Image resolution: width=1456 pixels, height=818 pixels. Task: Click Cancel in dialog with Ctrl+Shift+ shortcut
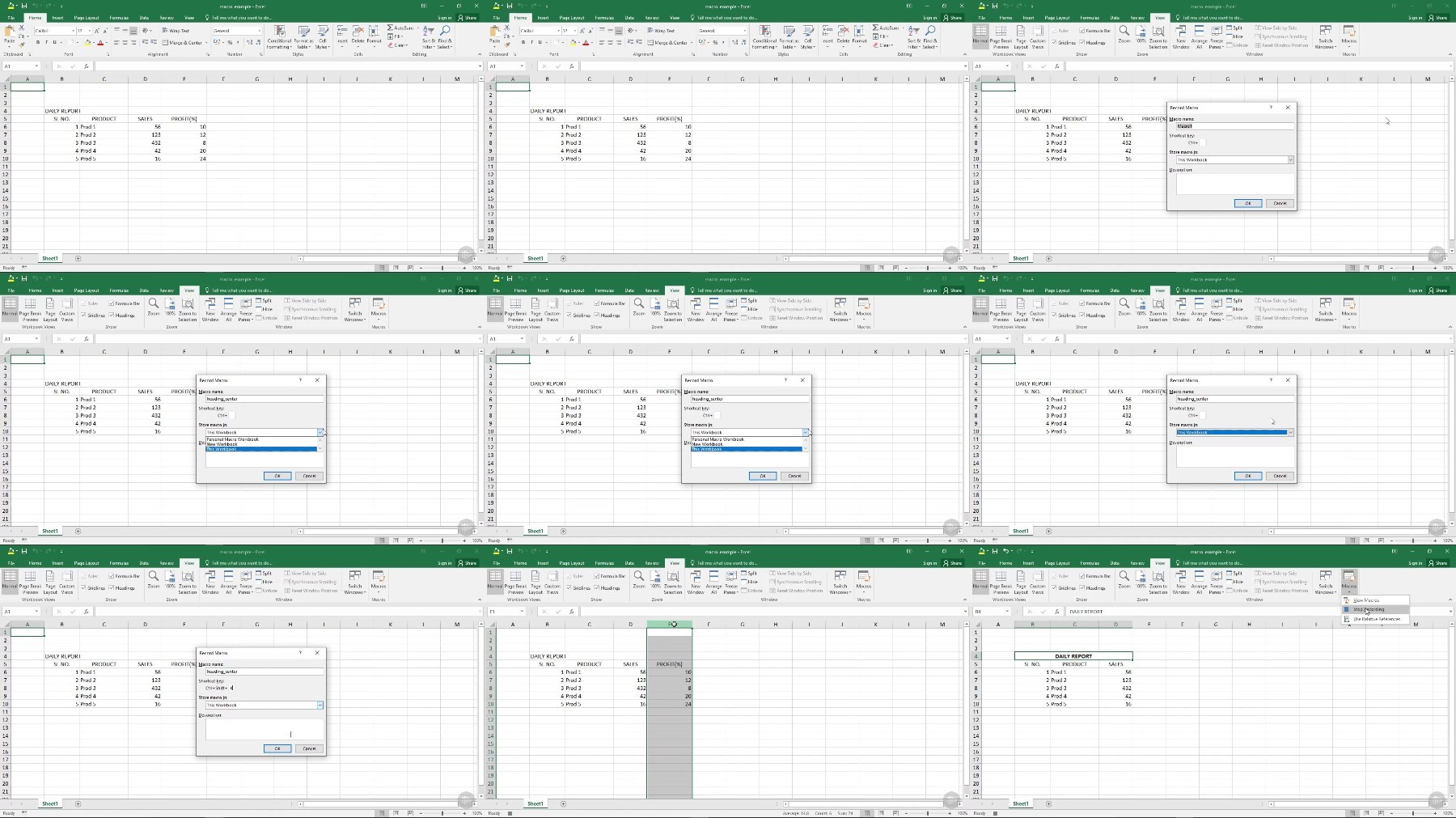pos(309,748)
